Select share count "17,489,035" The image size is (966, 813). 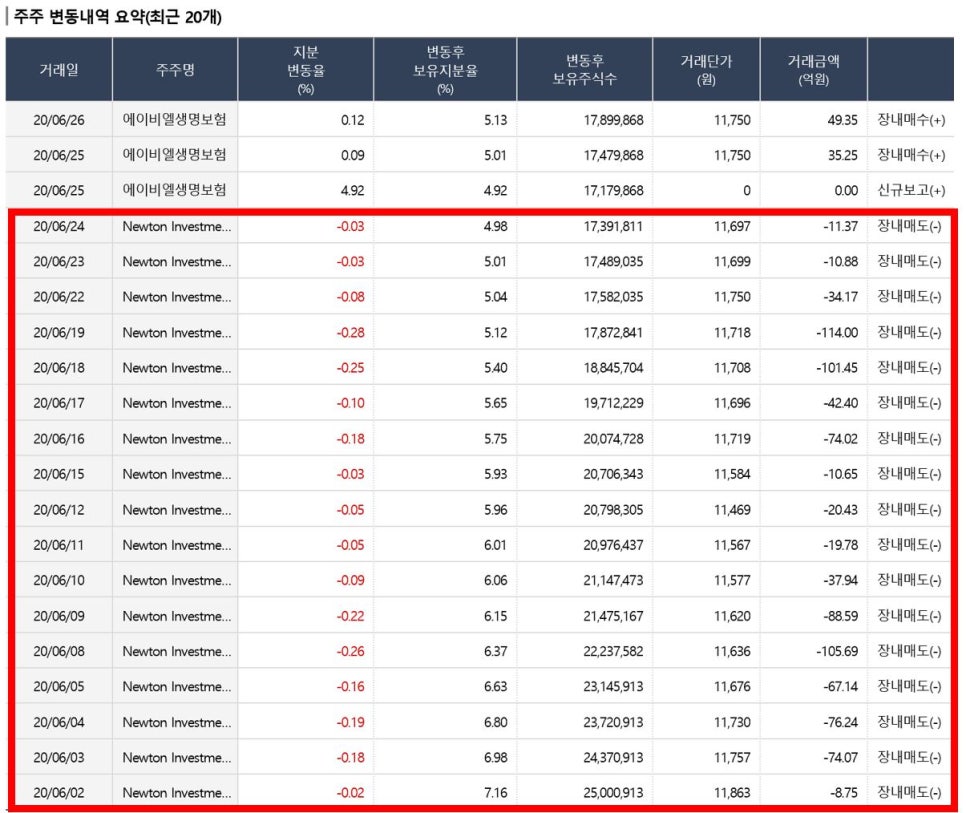614,262
